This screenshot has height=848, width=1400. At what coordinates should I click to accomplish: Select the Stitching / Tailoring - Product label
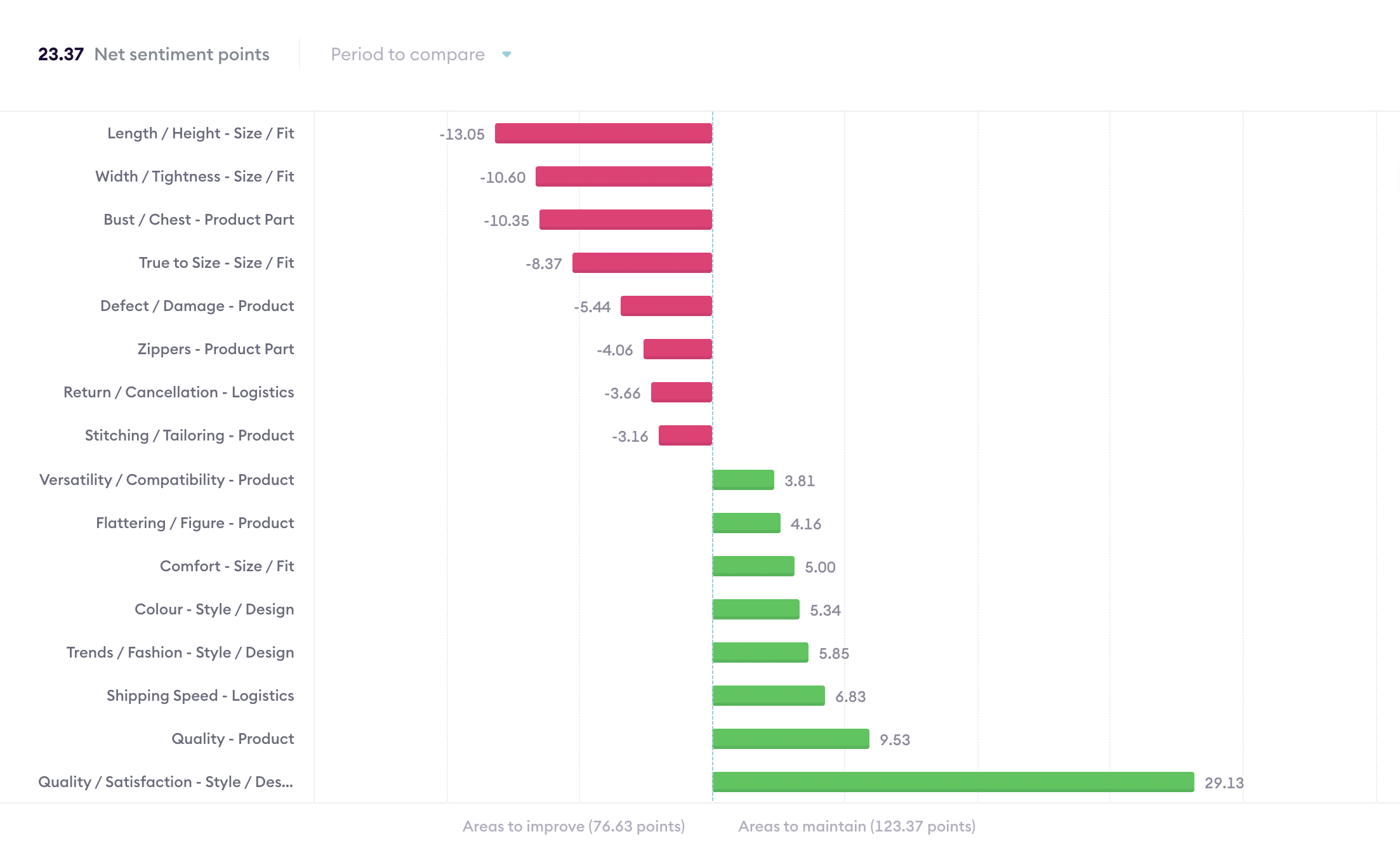(x=189, y=435)
